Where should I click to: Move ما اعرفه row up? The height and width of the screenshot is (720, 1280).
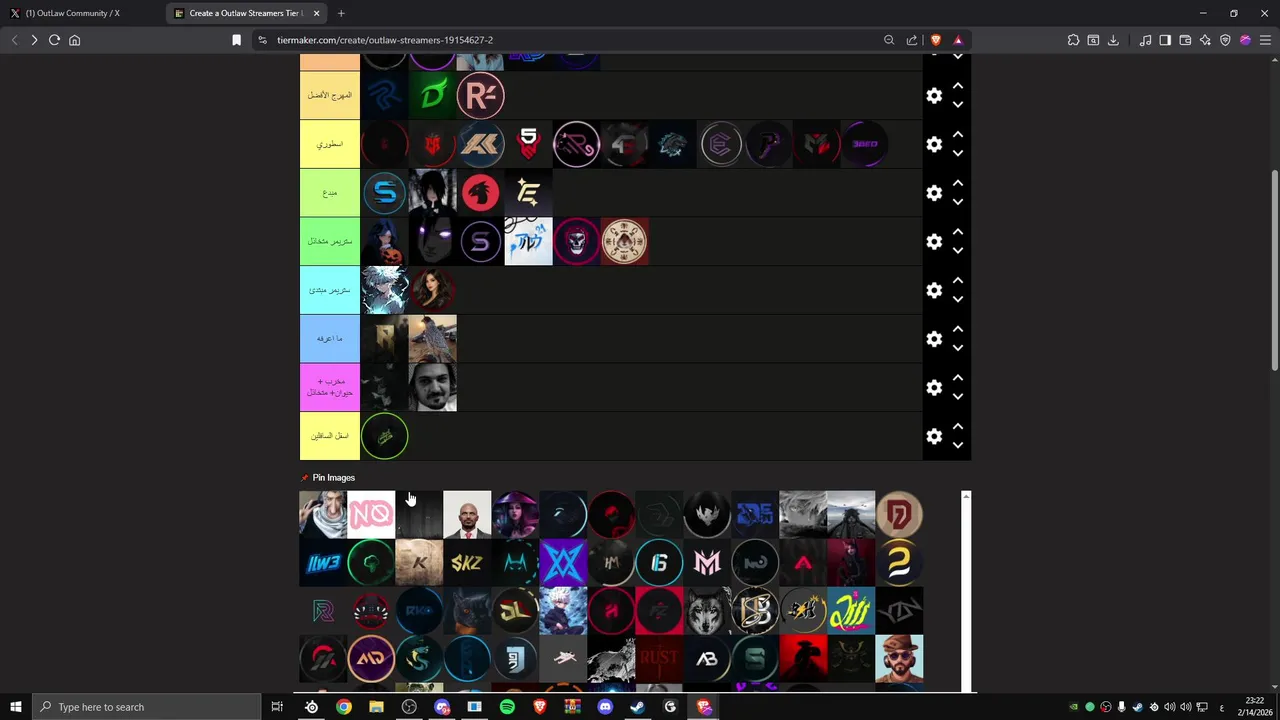pos(958,329)
